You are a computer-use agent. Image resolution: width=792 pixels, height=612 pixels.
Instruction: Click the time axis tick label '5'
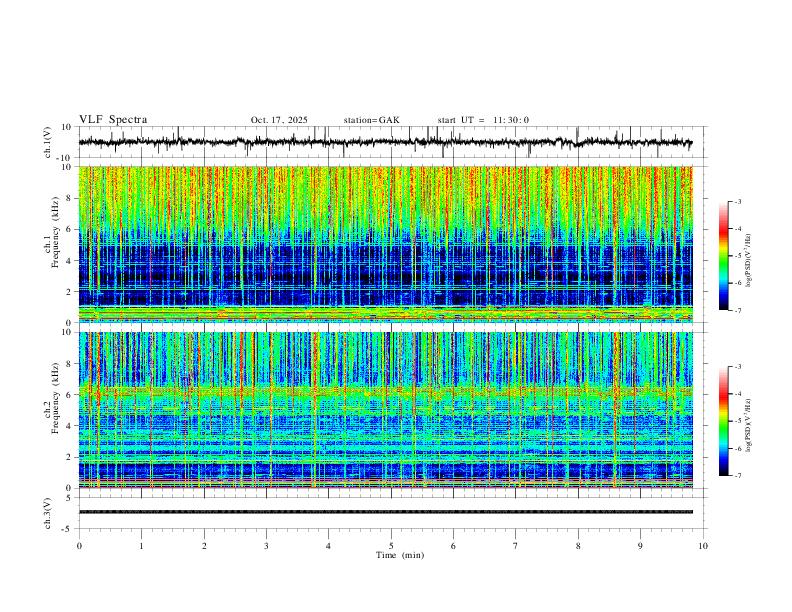pyautogui.click(x=391, y=546)
